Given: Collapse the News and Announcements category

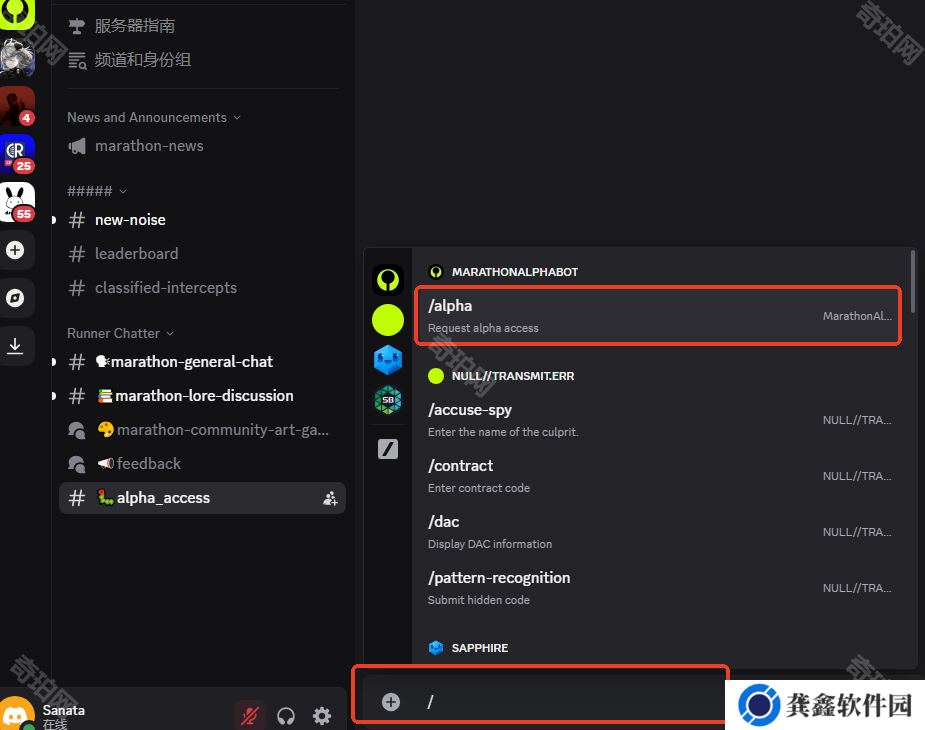Looking at the screenshot, I should coord(154,117).
